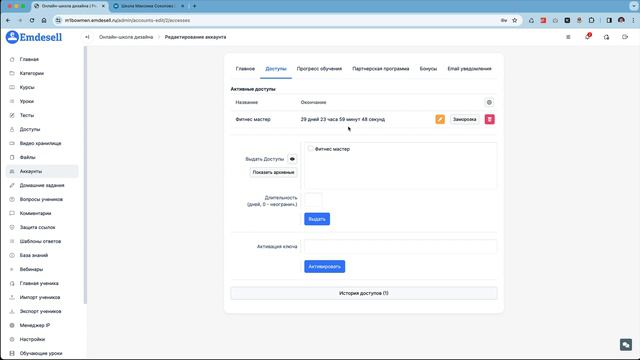Click the refresh icon in top header
The image size is (640, 360).
tap(606, 37)
